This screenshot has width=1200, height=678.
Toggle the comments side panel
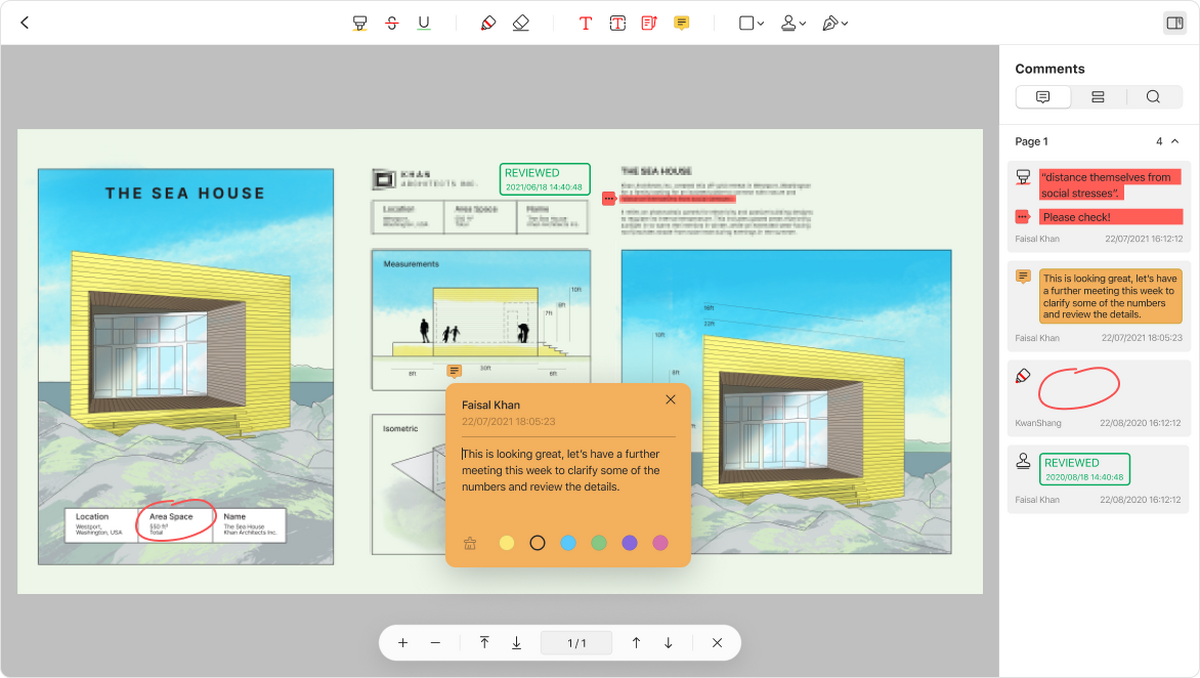click(1174, 23)
